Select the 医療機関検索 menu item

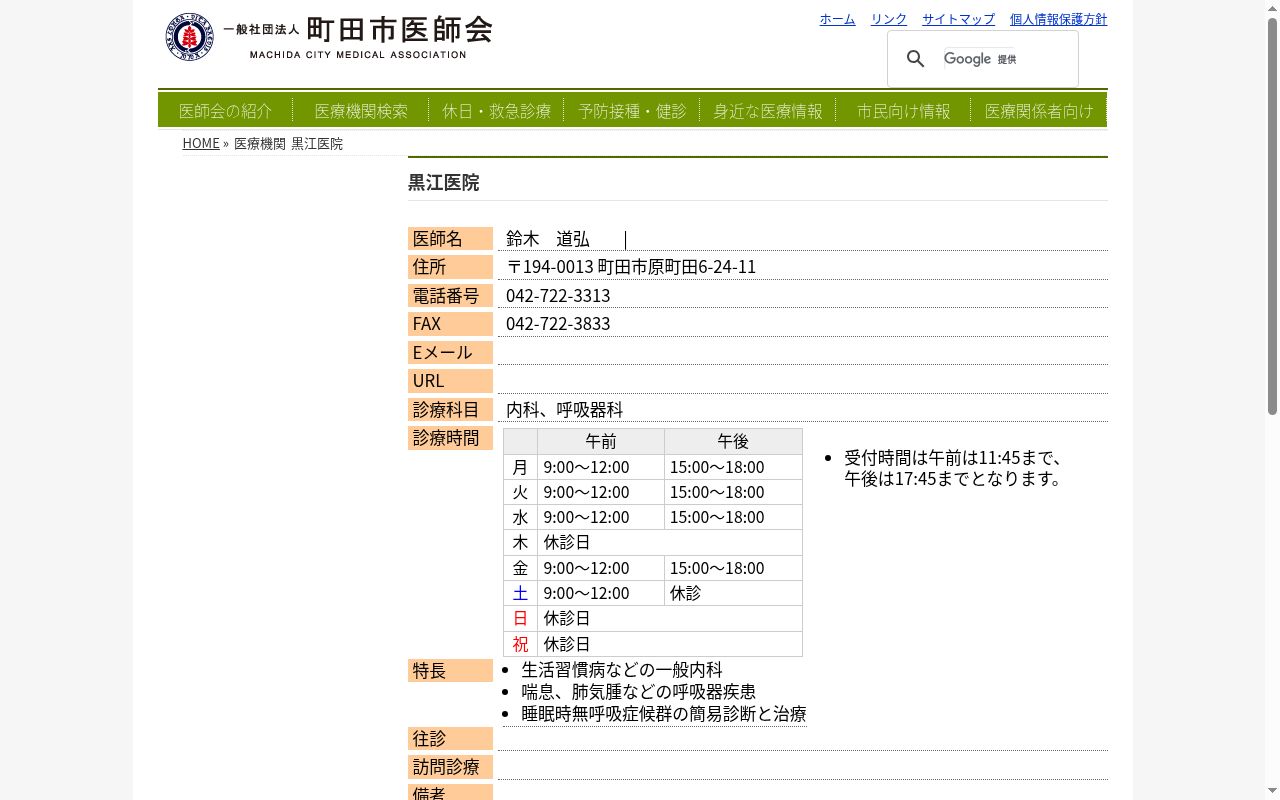361,111
